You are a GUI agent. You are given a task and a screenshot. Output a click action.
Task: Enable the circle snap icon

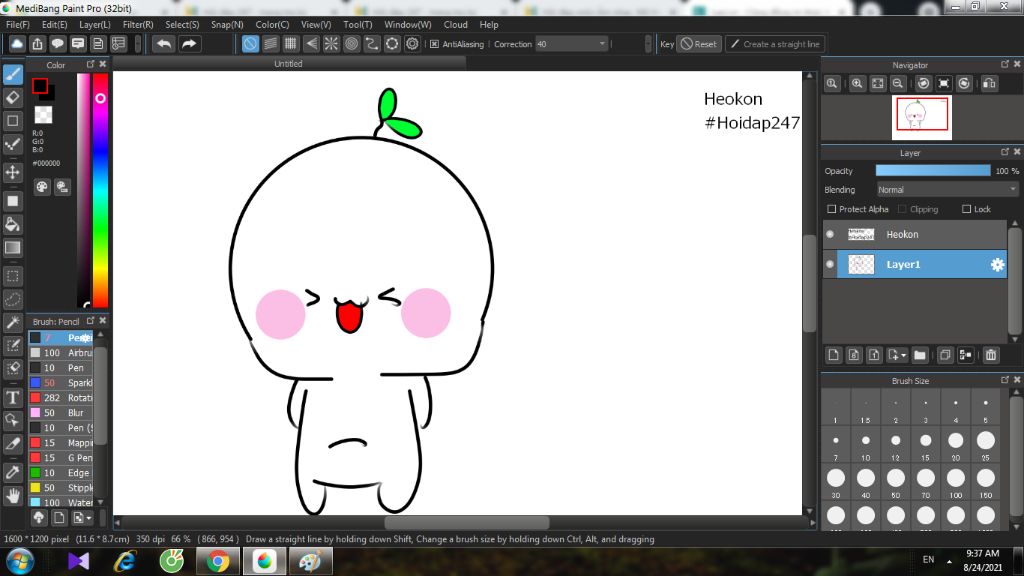click(x=351, y=44)
